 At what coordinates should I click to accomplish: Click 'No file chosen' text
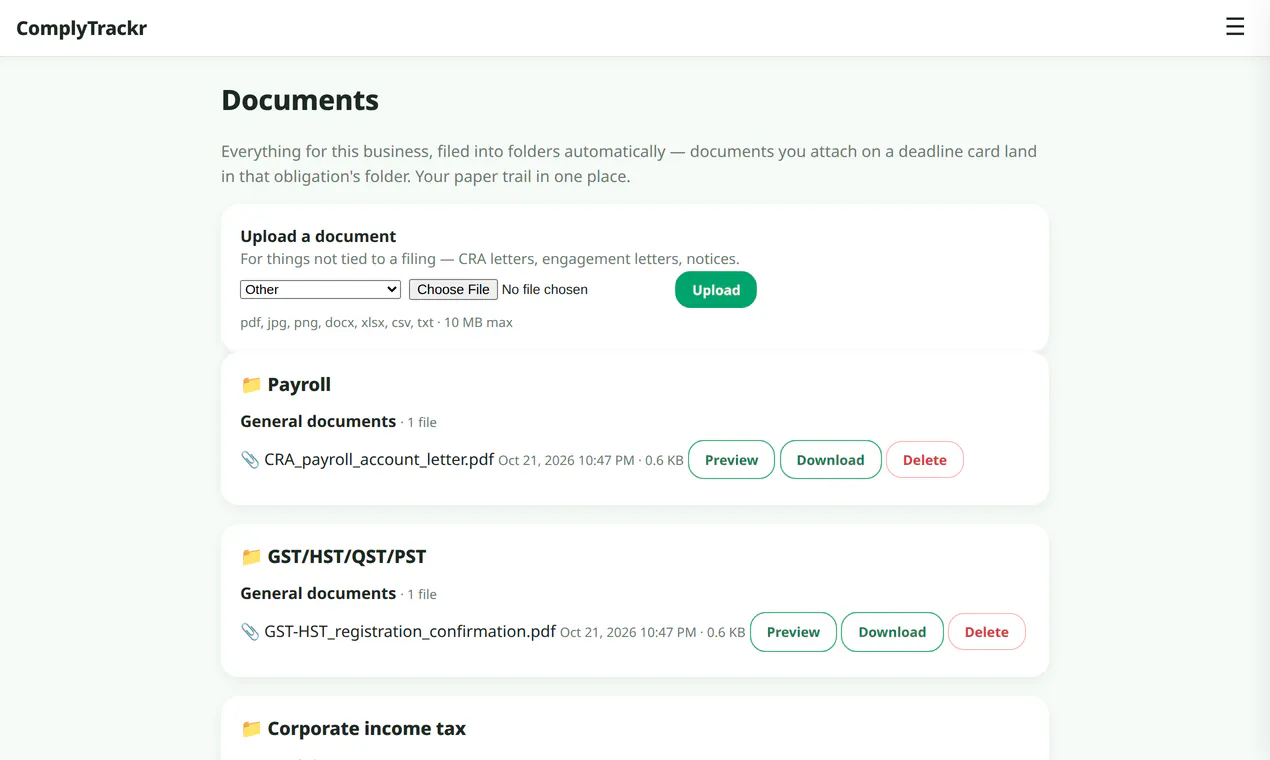pyautogui.click(x=545, y=289)
